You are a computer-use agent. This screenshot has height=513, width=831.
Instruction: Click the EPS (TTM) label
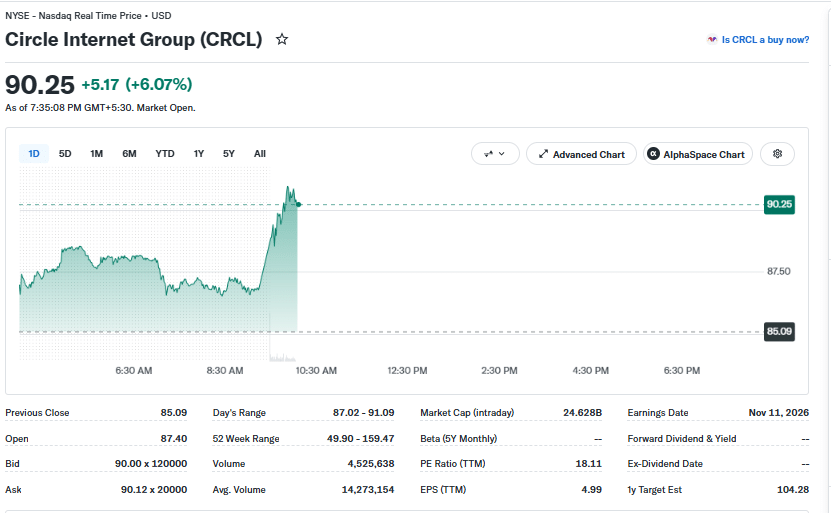pyautogui.click(x=443, y=490)
